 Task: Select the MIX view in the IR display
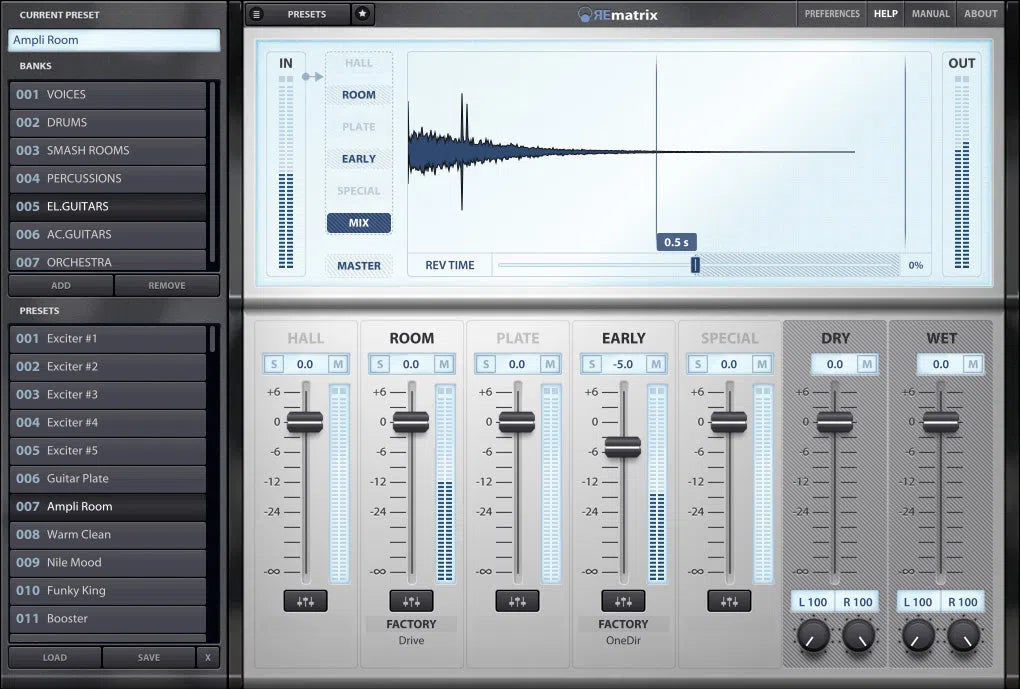(358, 222)
